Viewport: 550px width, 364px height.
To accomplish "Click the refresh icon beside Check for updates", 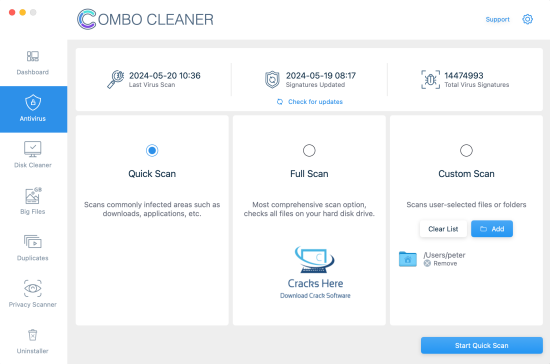I will tap(280, 102).
